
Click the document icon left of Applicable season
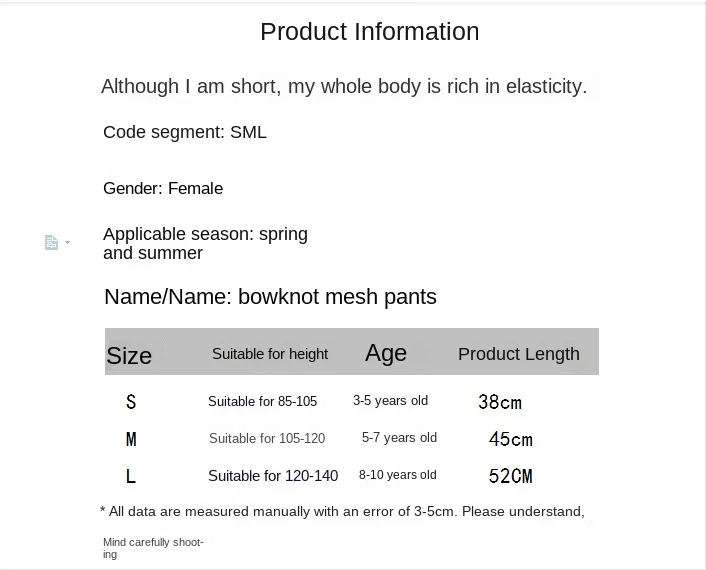pyautogui.click(x=51, y=243)
